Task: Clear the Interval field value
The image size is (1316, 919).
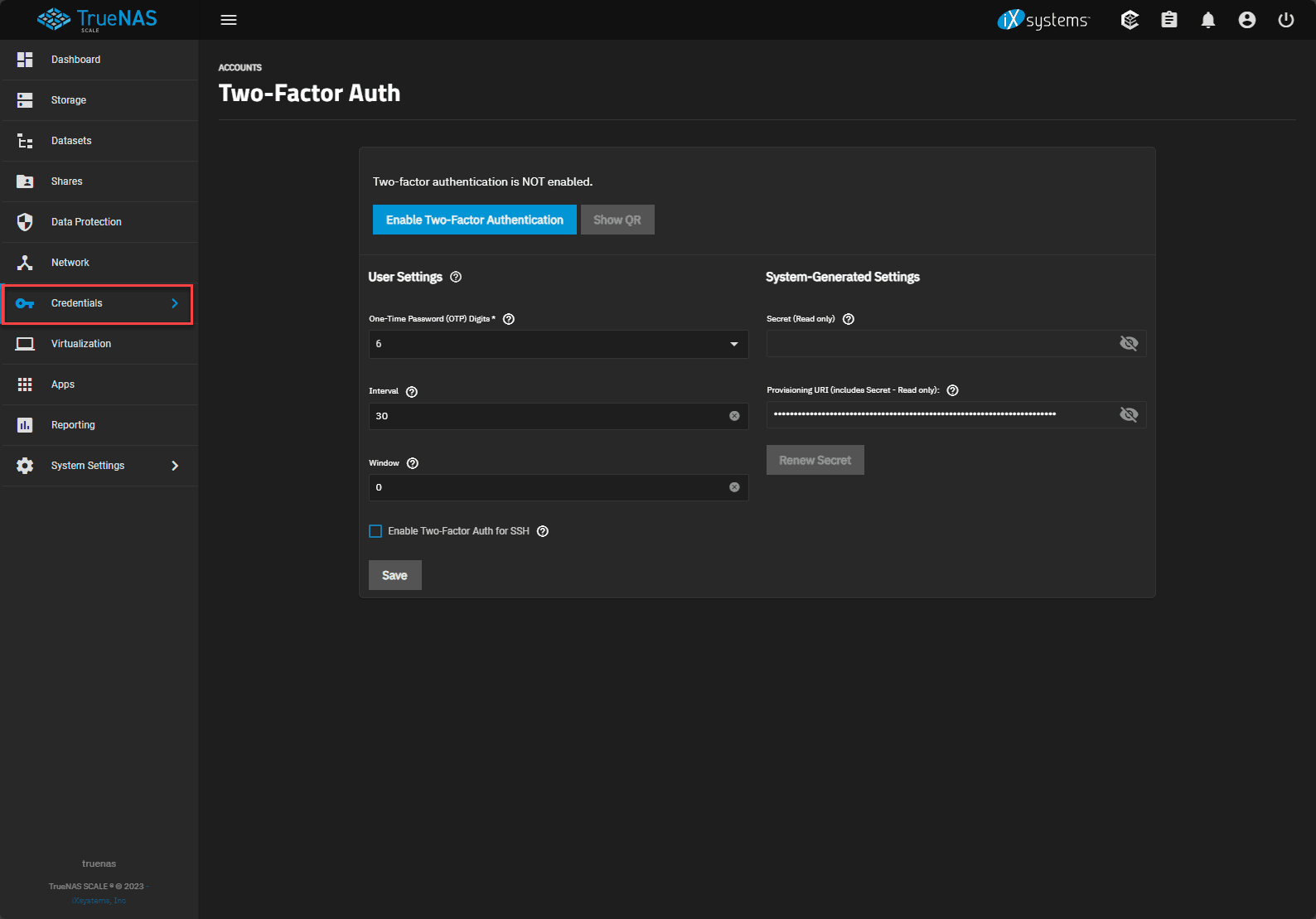Action: tap(734, 416)
